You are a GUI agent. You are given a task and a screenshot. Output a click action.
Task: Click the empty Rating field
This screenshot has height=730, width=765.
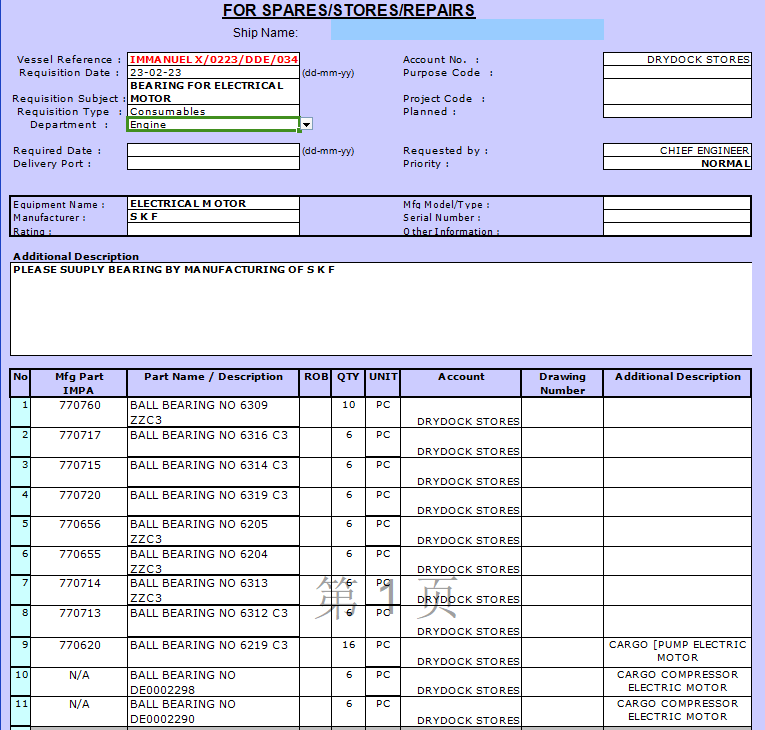click(213, 229)
